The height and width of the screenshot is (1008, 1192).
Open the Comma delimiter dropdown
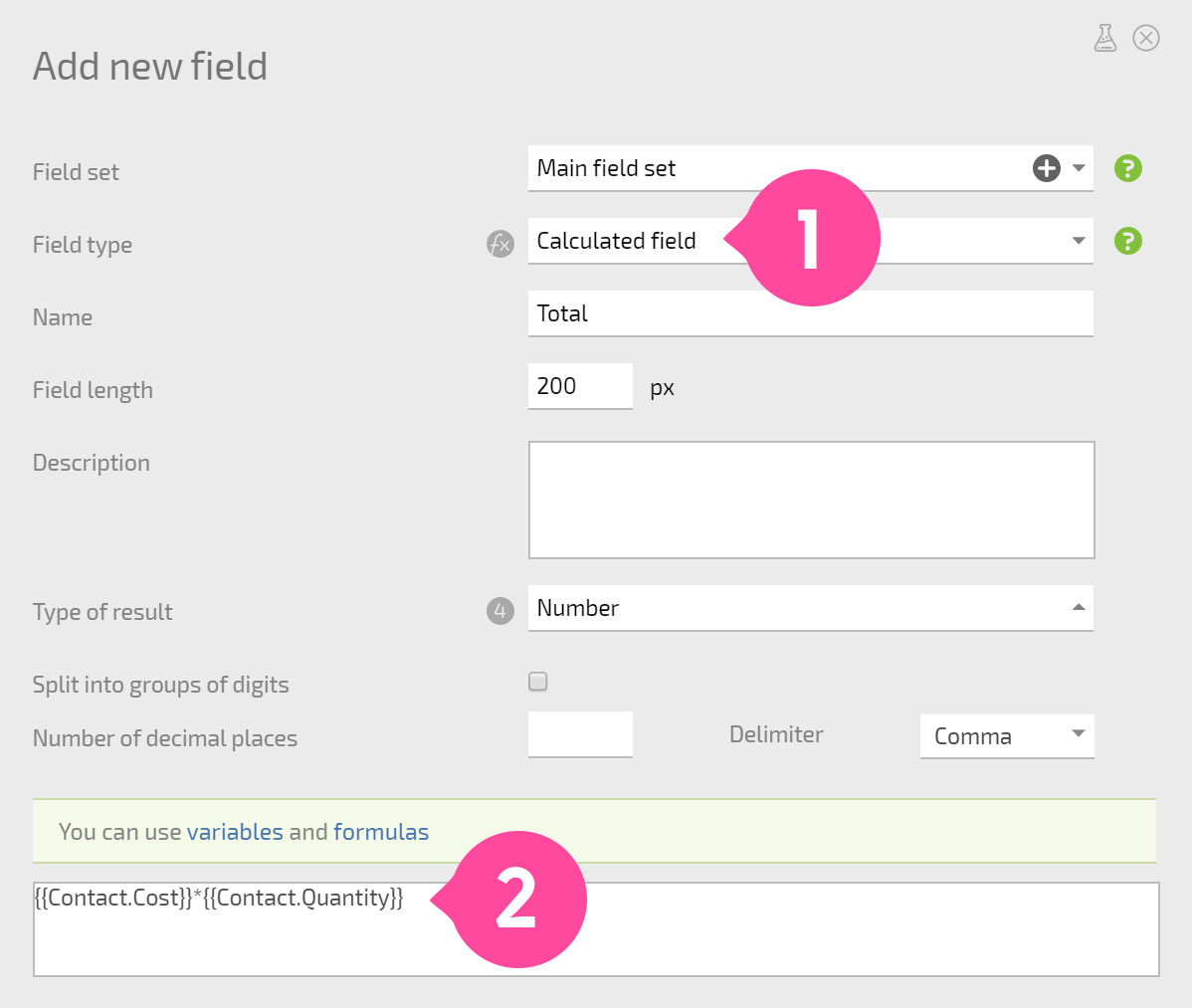[x=1007, y=736]
